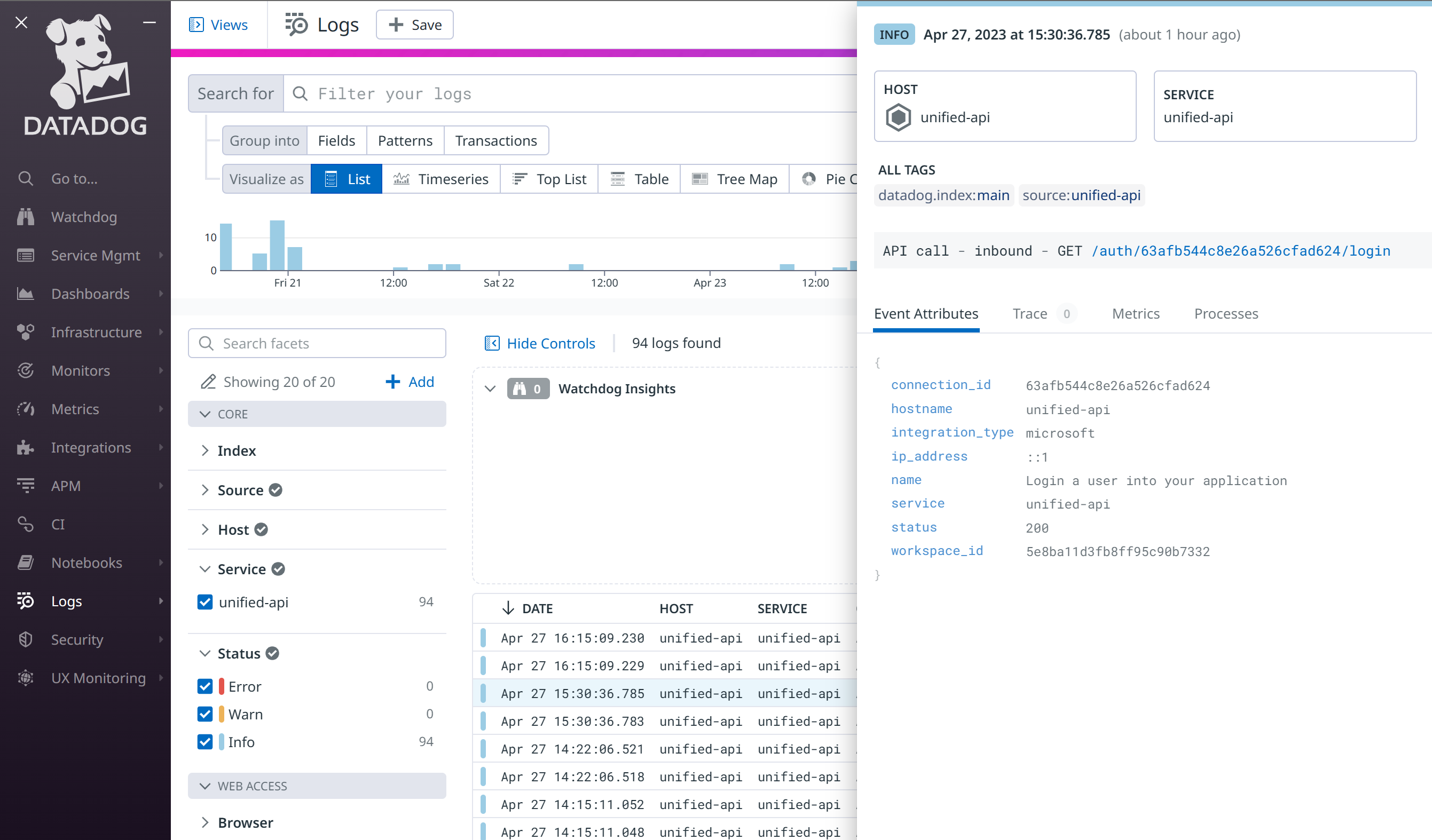The image size is (1432, 840).
Task: Collapse the Watchdog Insights section
Action: [x=490, y=389]
